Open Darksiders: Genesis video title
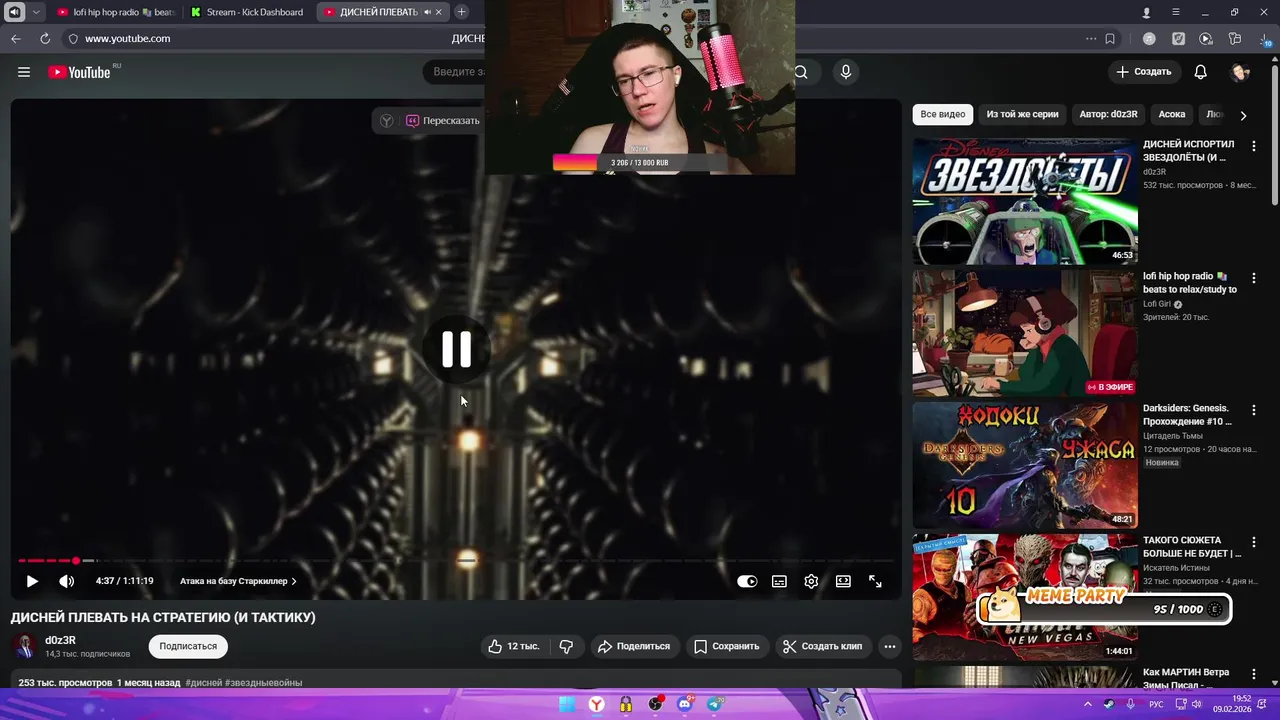 pos(1188,414)
